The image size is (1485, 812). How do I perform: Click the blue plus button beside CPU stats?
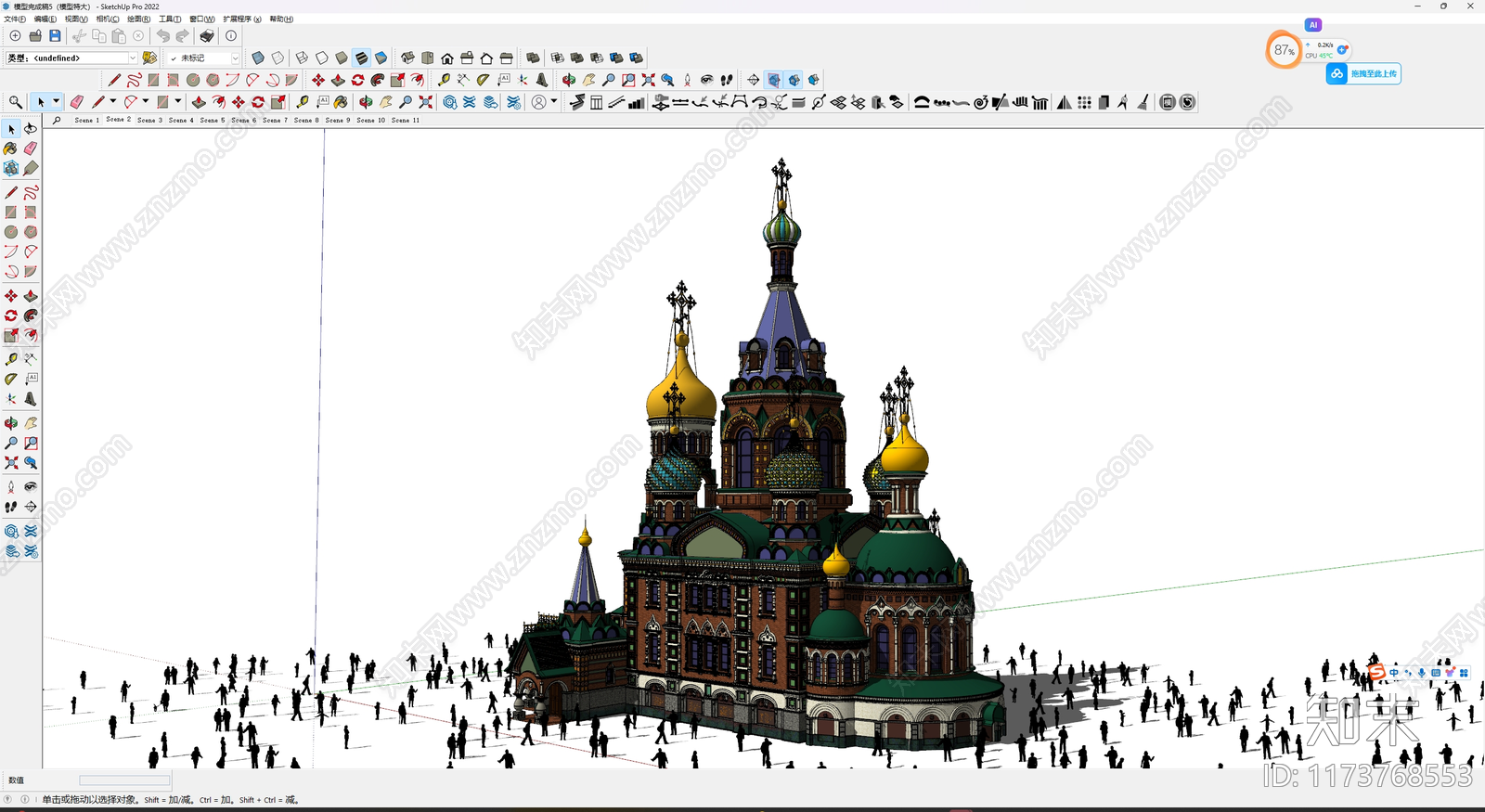tap(1342, 49)
